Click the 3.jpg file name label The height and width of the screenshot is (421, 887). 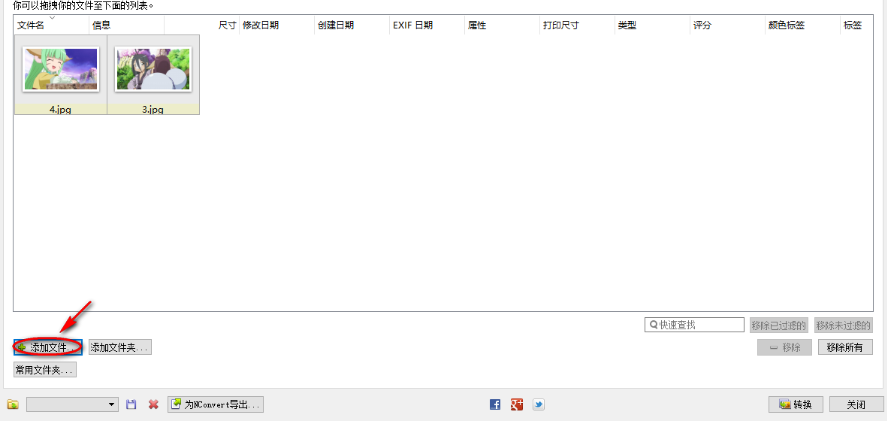point(153,110)
